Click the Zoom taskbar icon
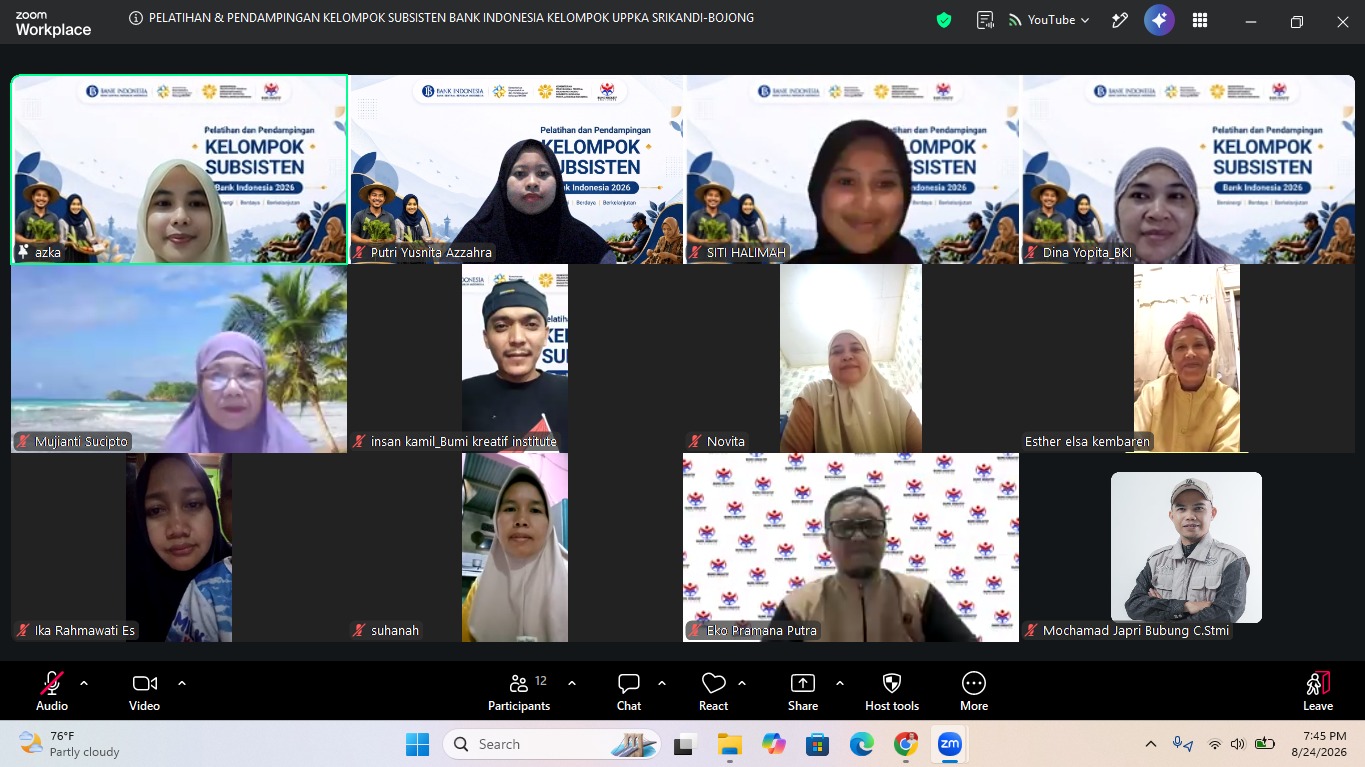 click(x=949, y=744)
